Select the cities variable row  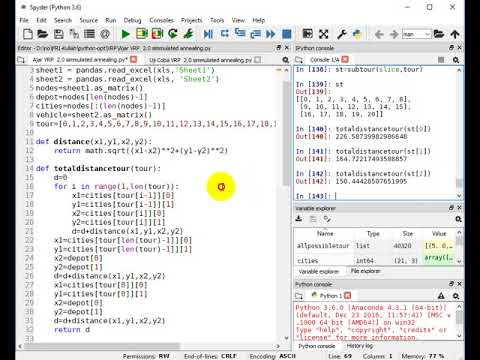click(x=375, y=259)
